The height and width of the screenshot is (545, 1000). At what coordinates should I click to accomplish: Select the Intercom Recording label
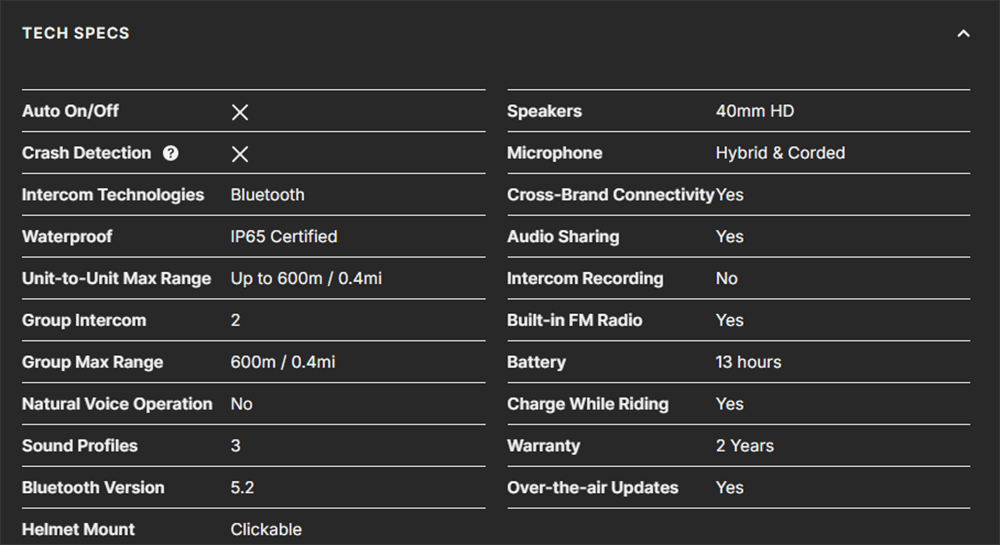coord(585,279)
